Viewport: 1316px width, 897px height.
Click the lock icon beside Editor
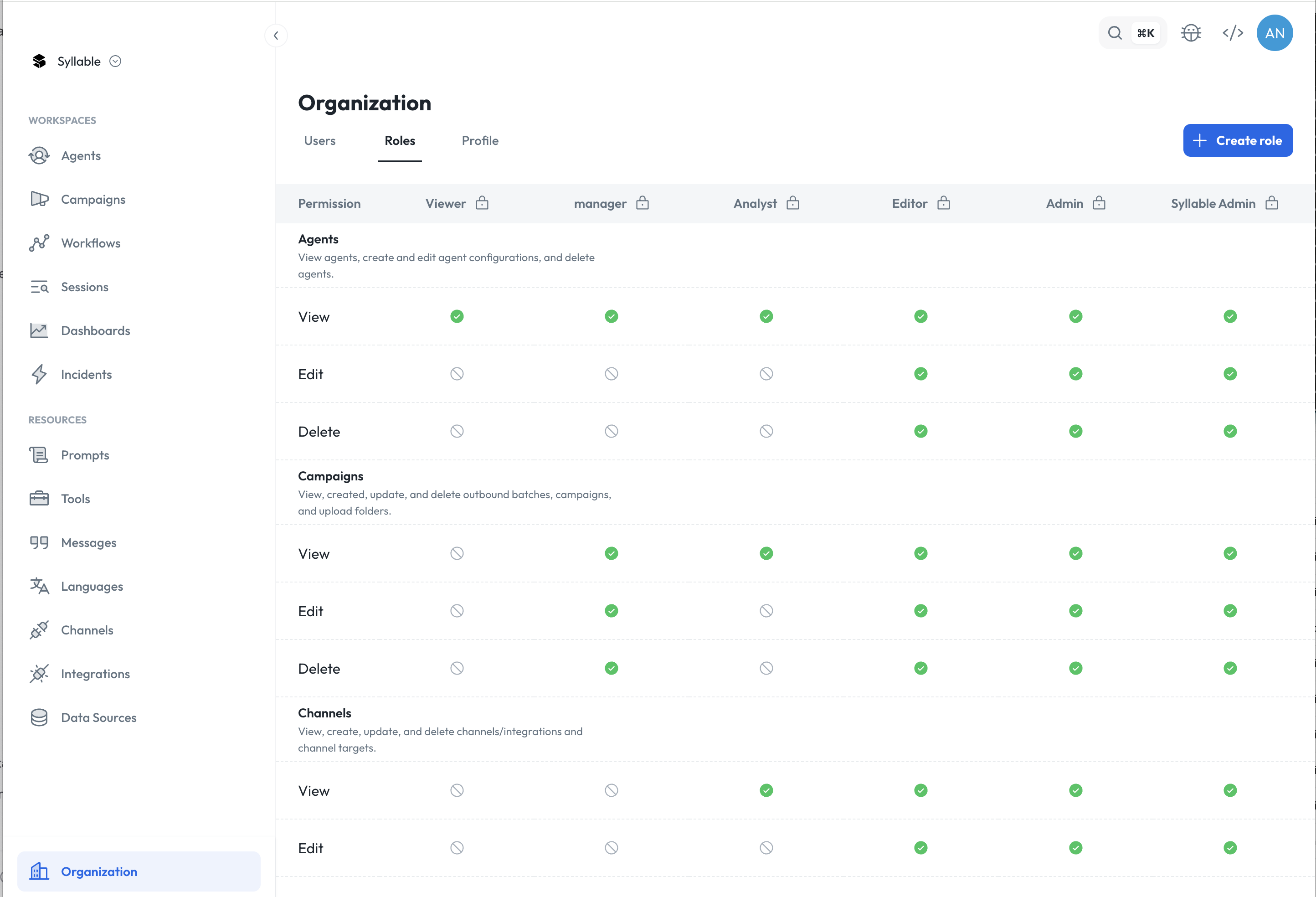(943, 203)
